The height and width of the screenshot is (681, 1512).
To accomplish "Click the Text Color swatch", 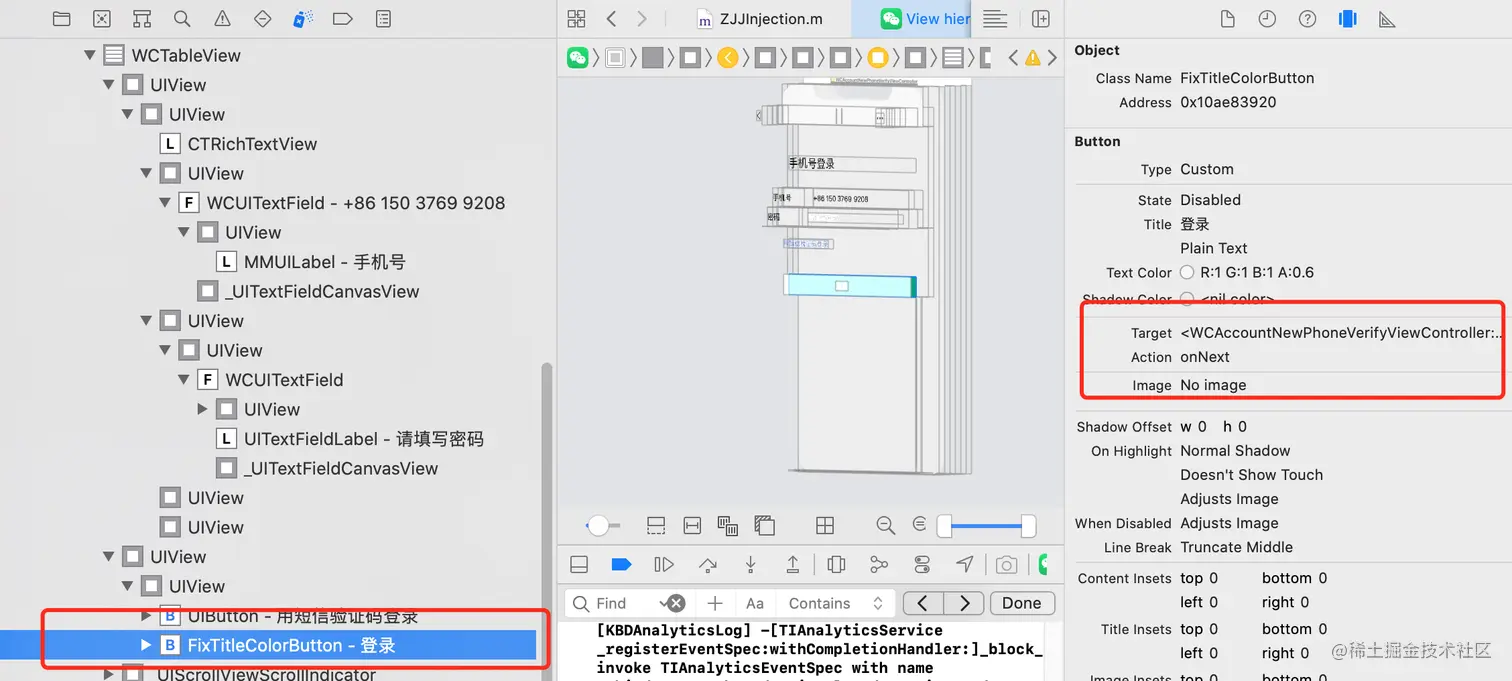I will 1187,272.
